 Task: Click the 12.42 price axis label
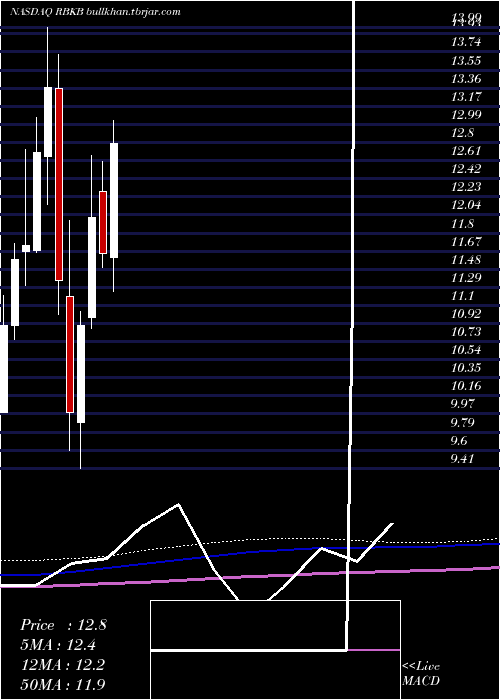[x=466, y=169]
